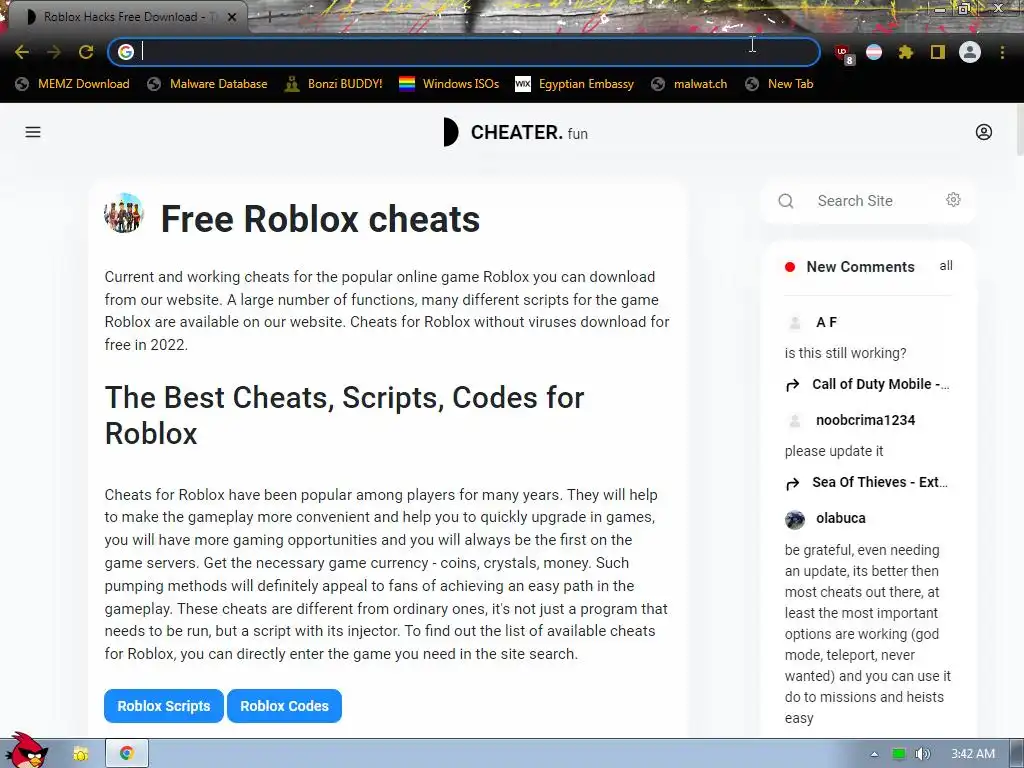This screenshot has height=768, width=1024.
Task: Click the 3:42 AM clock
Action: (972, 754)
